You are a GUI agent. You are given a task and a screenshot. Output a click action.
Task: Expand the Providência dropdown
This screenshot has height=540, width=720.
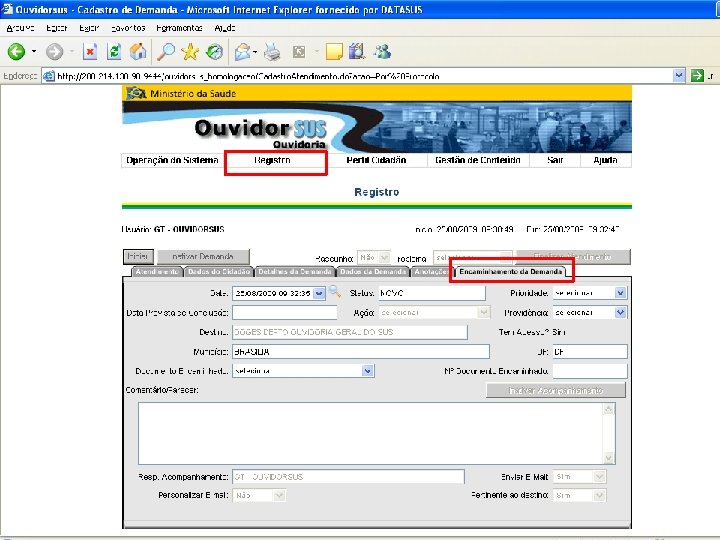620,312
